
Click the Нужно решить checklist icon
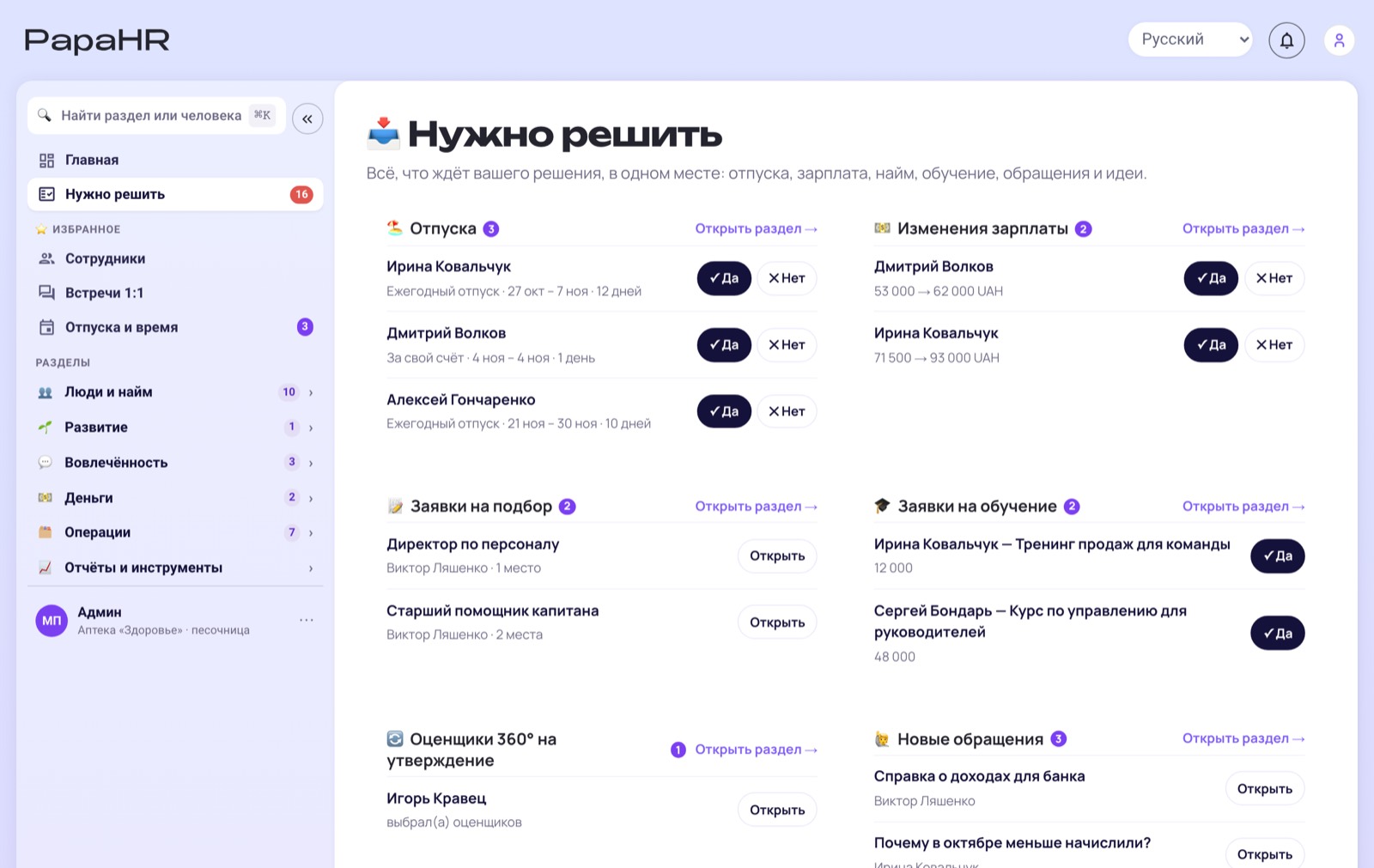tap(46, 194)
